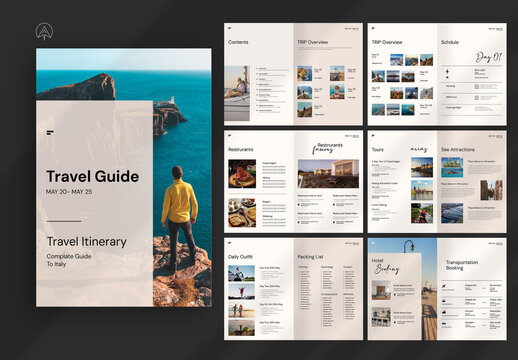The image size is (518, 360).
Task: Click the small black mark above Travel Guide
Action: pyautogui.click(x=50, y=133)
